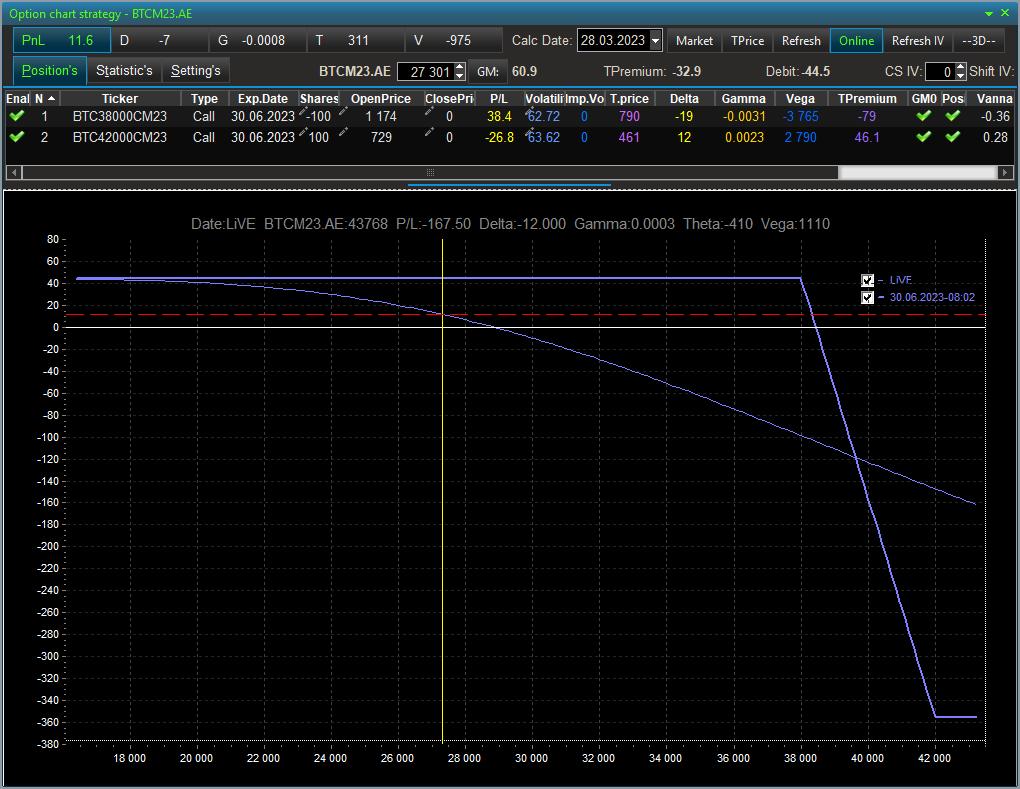Screen dimensions: 1020x789
Task: Click the N column sort arrow
Action: 51,98
